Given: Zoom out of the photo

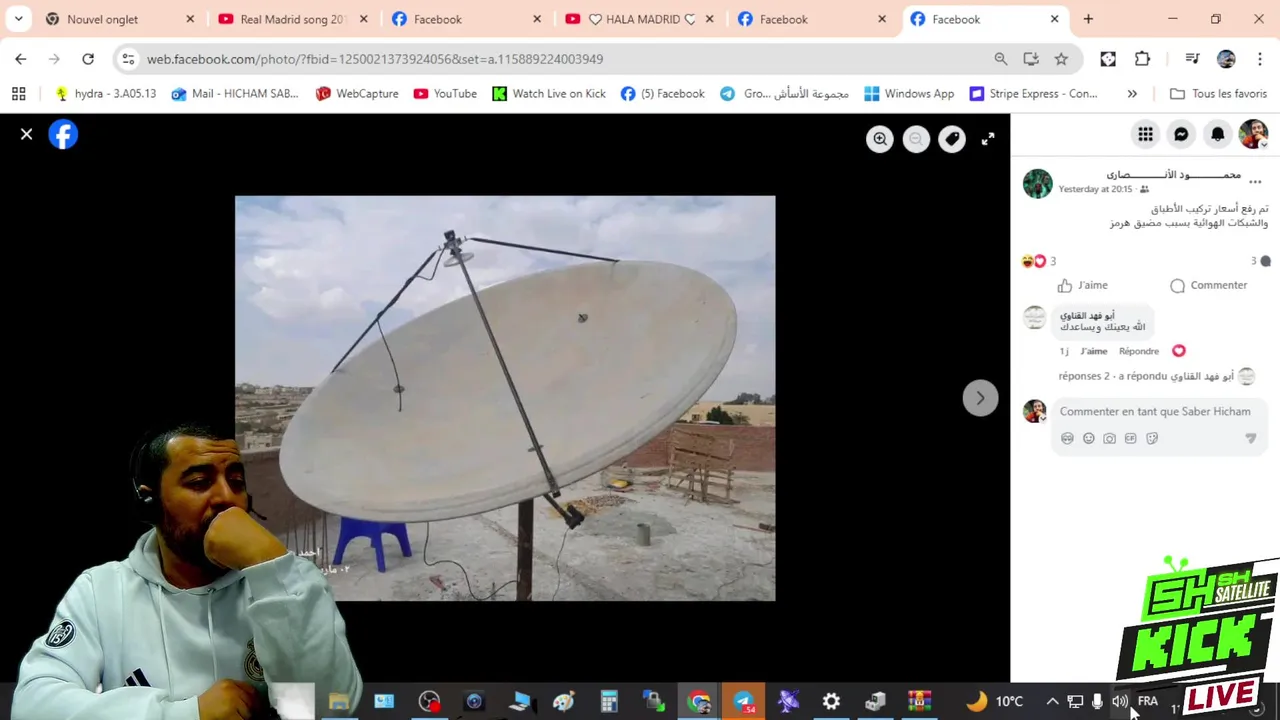Looking at the screenshot, I should point(916,139).
